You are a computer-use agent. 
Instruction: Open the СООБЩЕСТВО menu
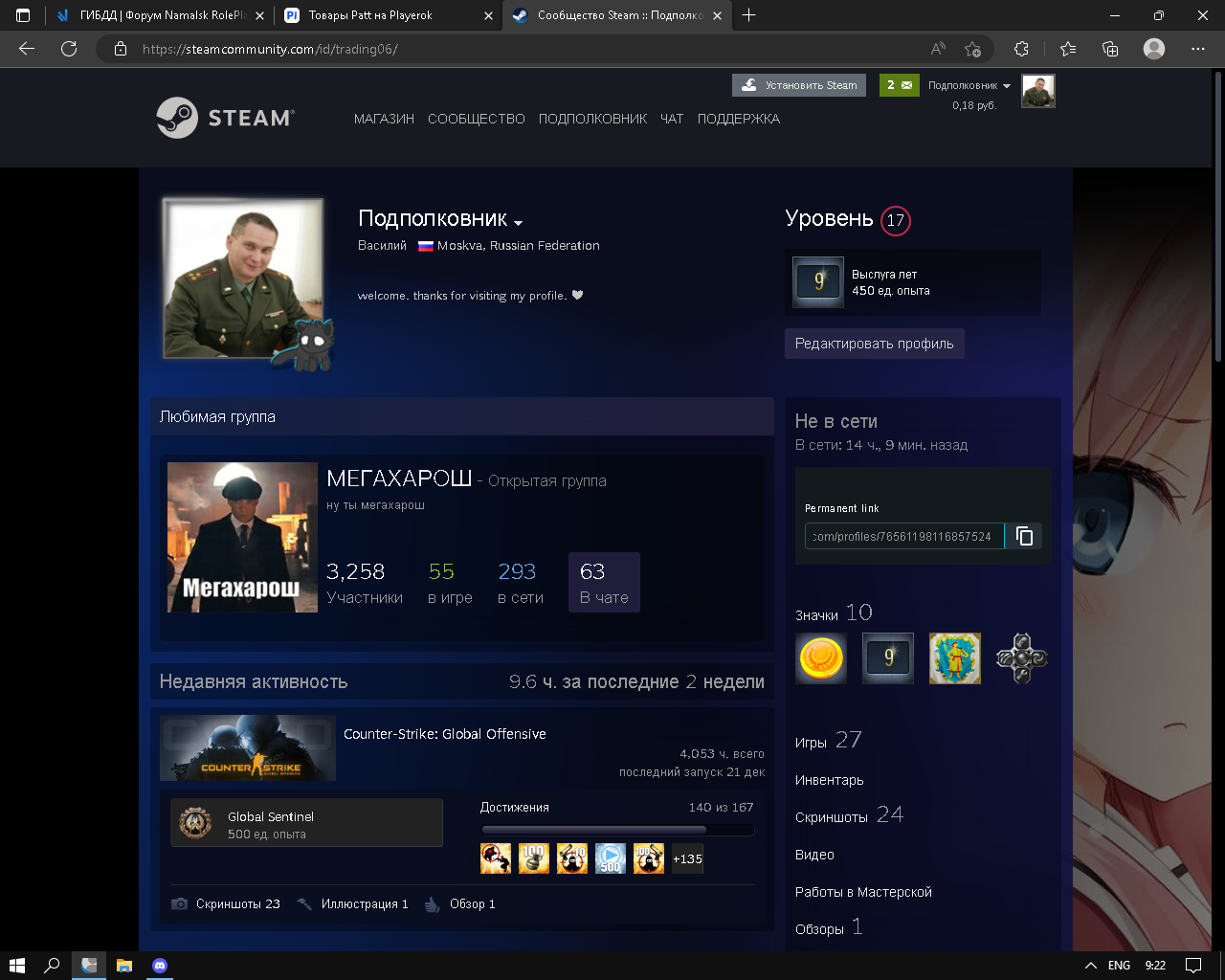coord(477,119)
